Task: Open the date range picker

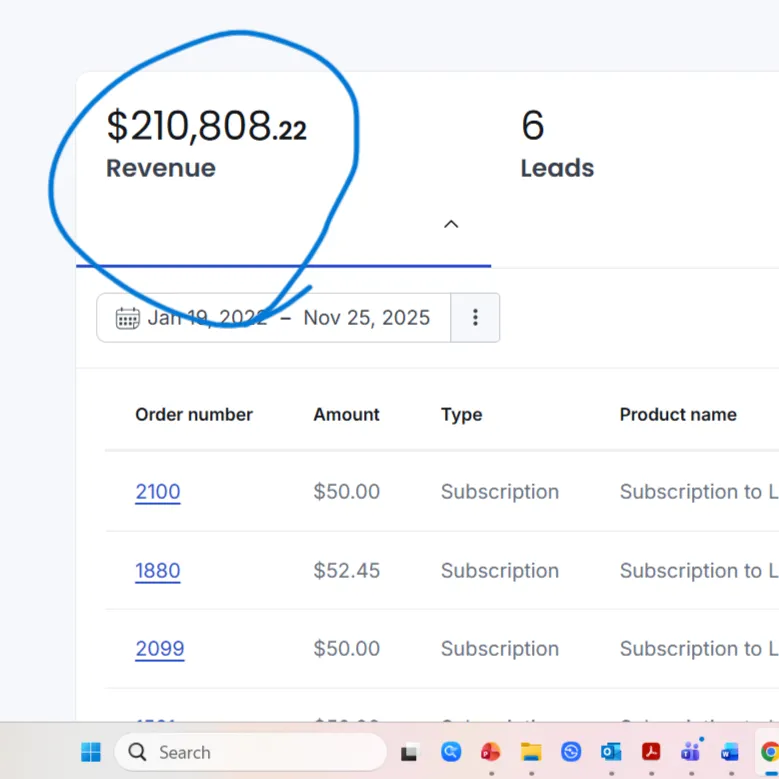Action: 288,318
